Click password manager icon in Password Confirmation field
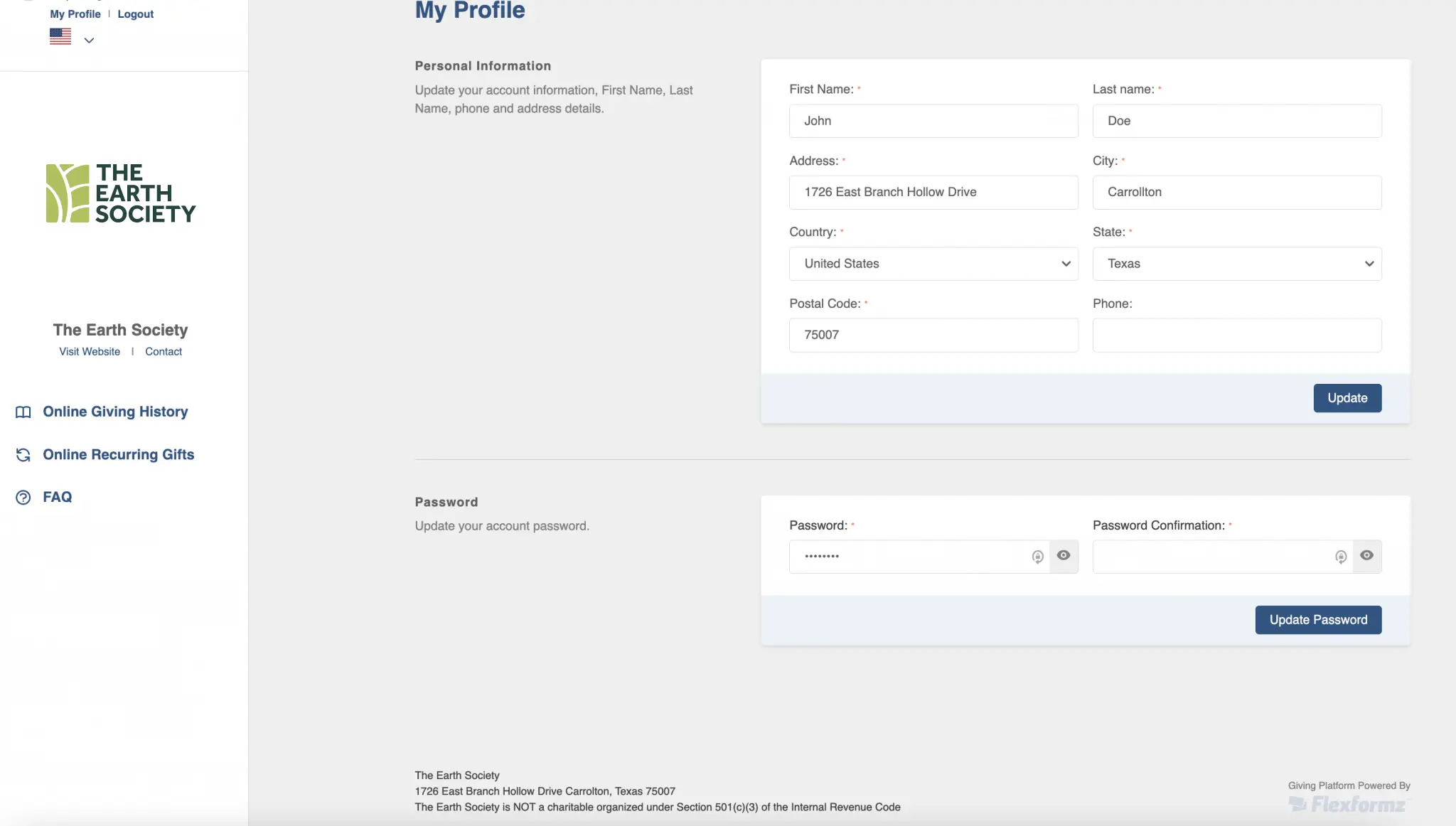1456x826 pixels. pos(1341,557)
